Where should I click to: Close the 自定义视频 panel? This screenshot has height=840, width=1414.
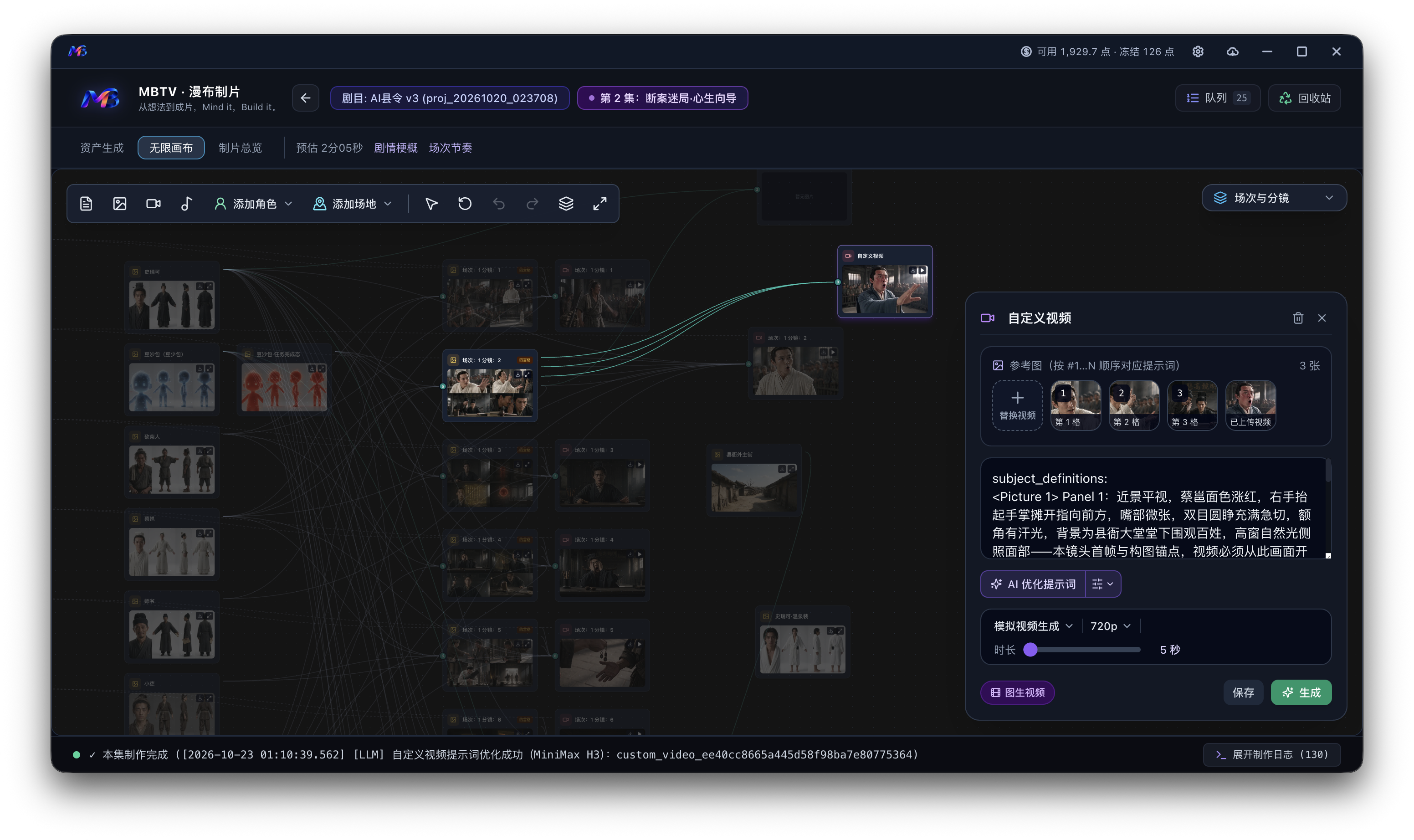point(1322,318)
